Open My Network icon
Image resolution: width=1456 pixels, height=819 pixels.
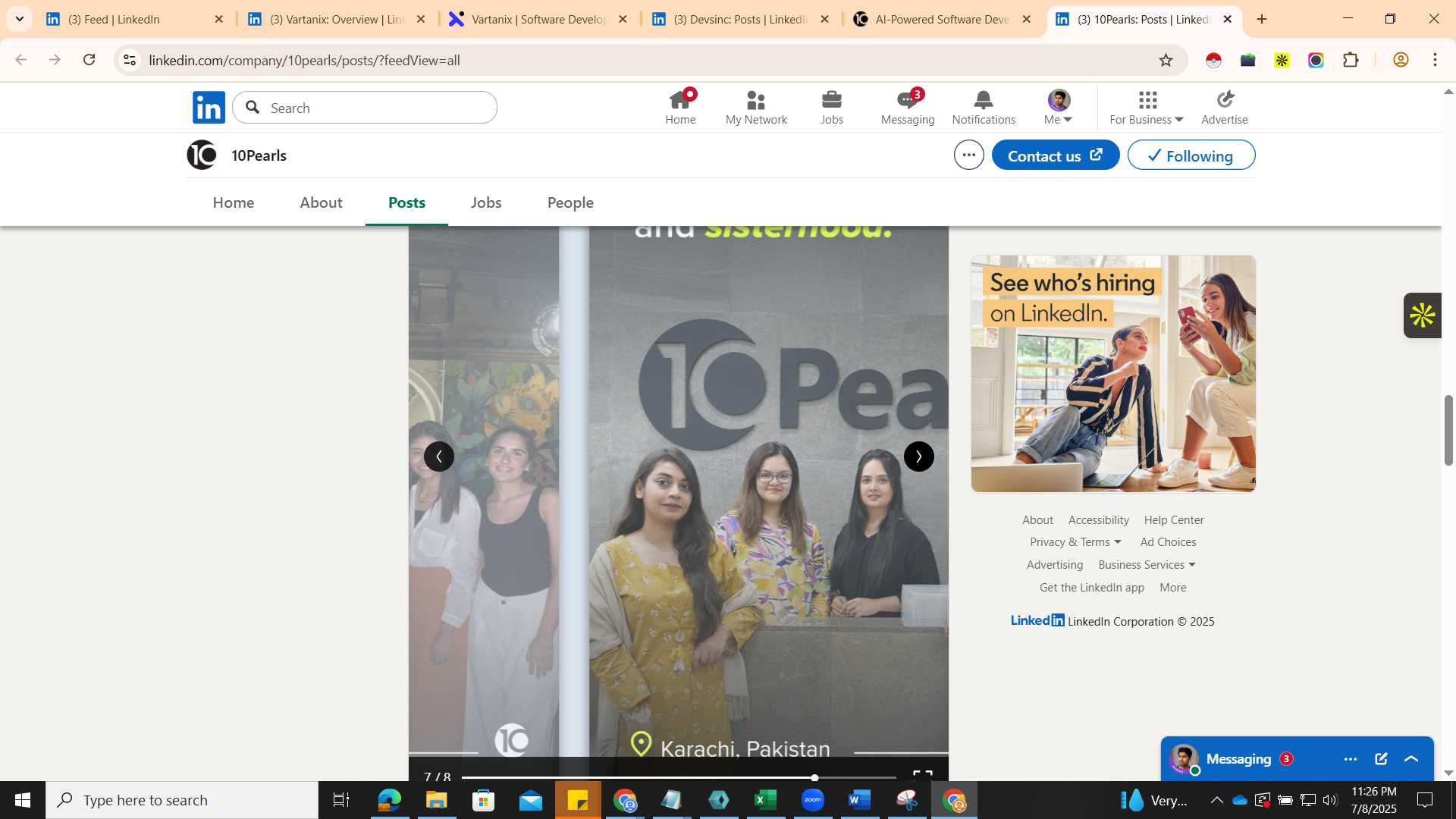[756, 107]
